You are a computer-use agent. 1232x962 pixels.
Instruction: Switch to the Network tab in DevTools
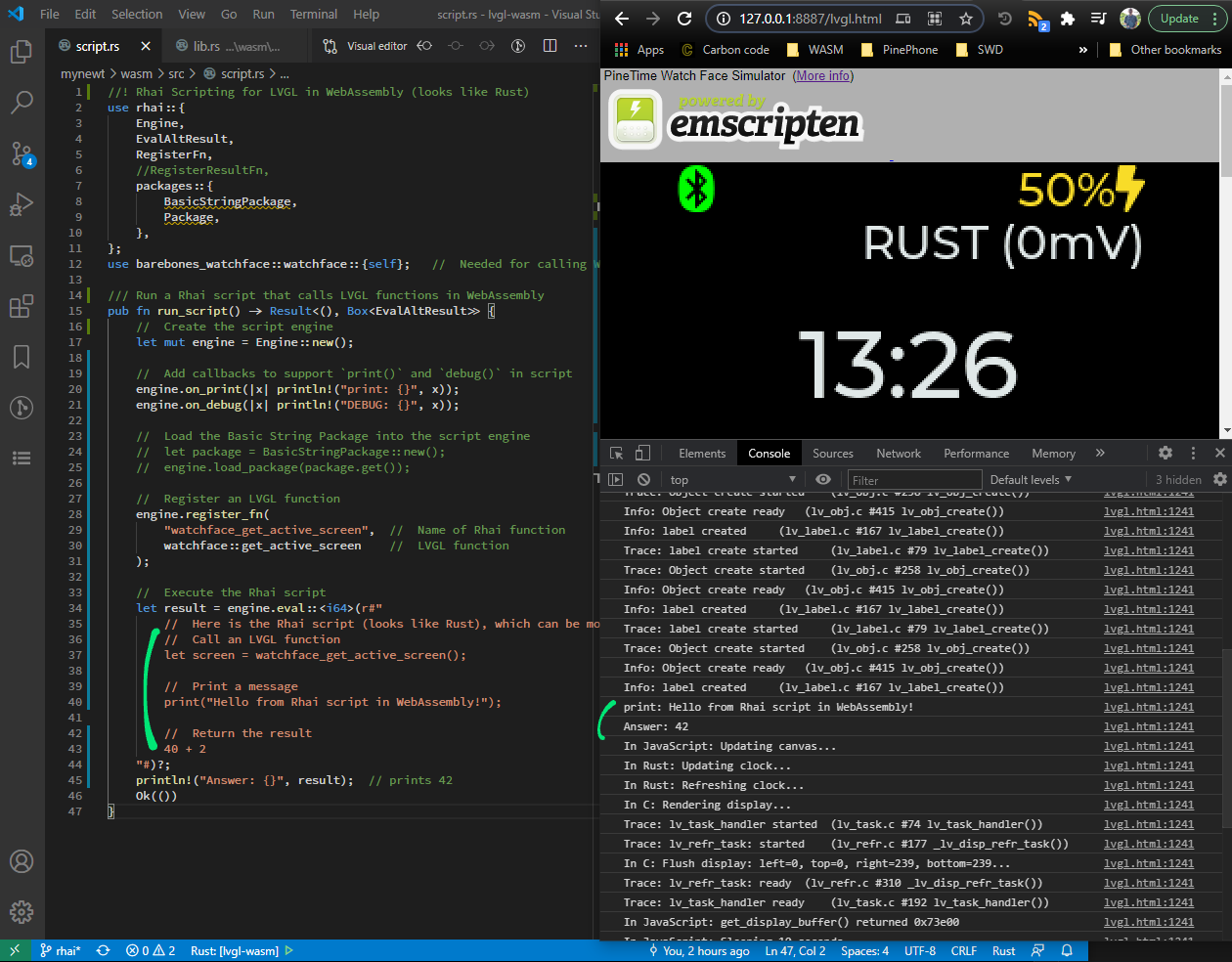(898, 454)
